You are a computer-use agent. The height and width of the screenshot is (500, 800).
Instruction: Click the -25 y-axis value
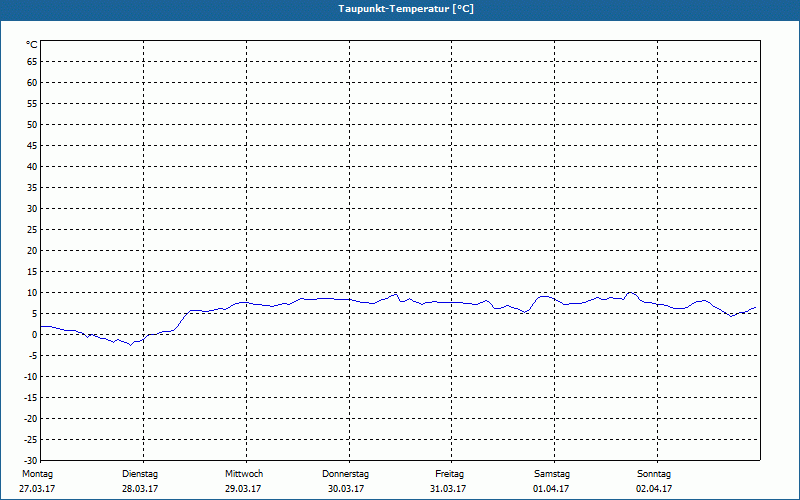click(31, 440)
